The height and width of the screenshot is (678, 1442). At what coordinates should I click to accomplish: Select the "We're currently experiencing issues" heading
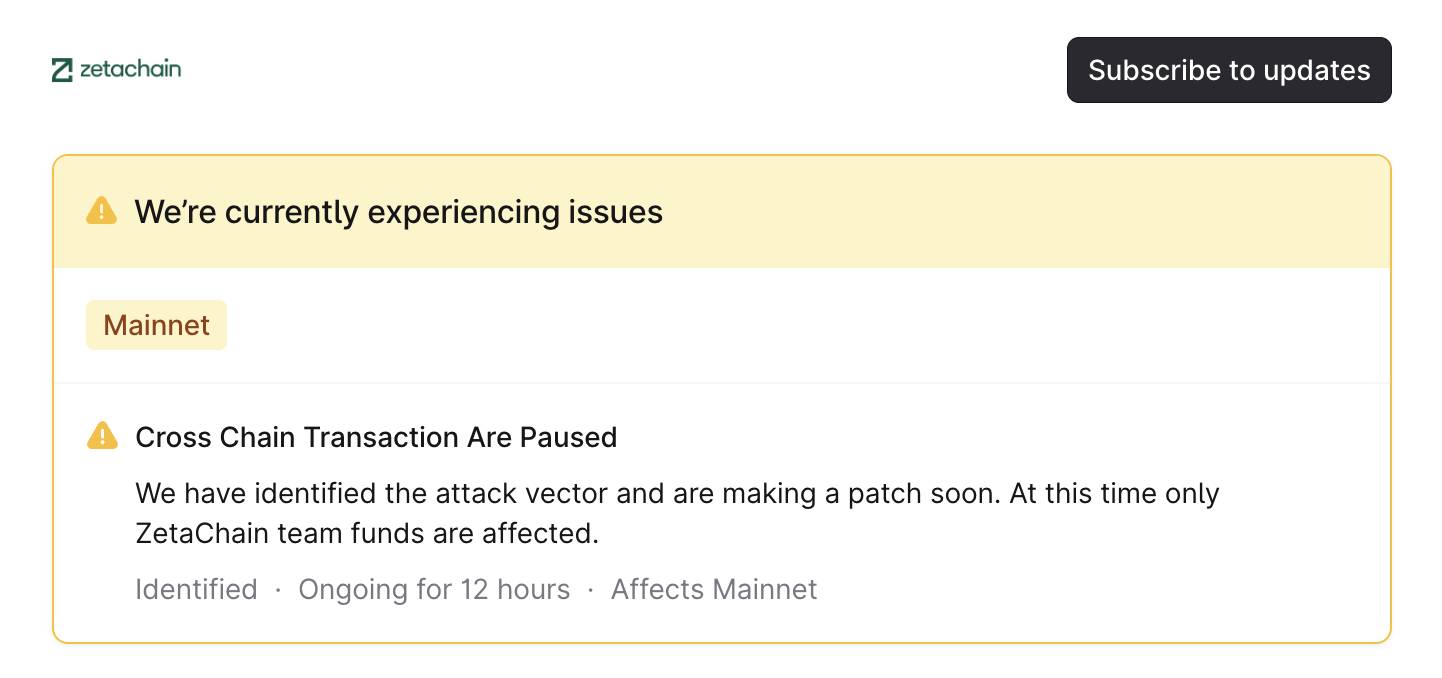click(x=398, y=212)
